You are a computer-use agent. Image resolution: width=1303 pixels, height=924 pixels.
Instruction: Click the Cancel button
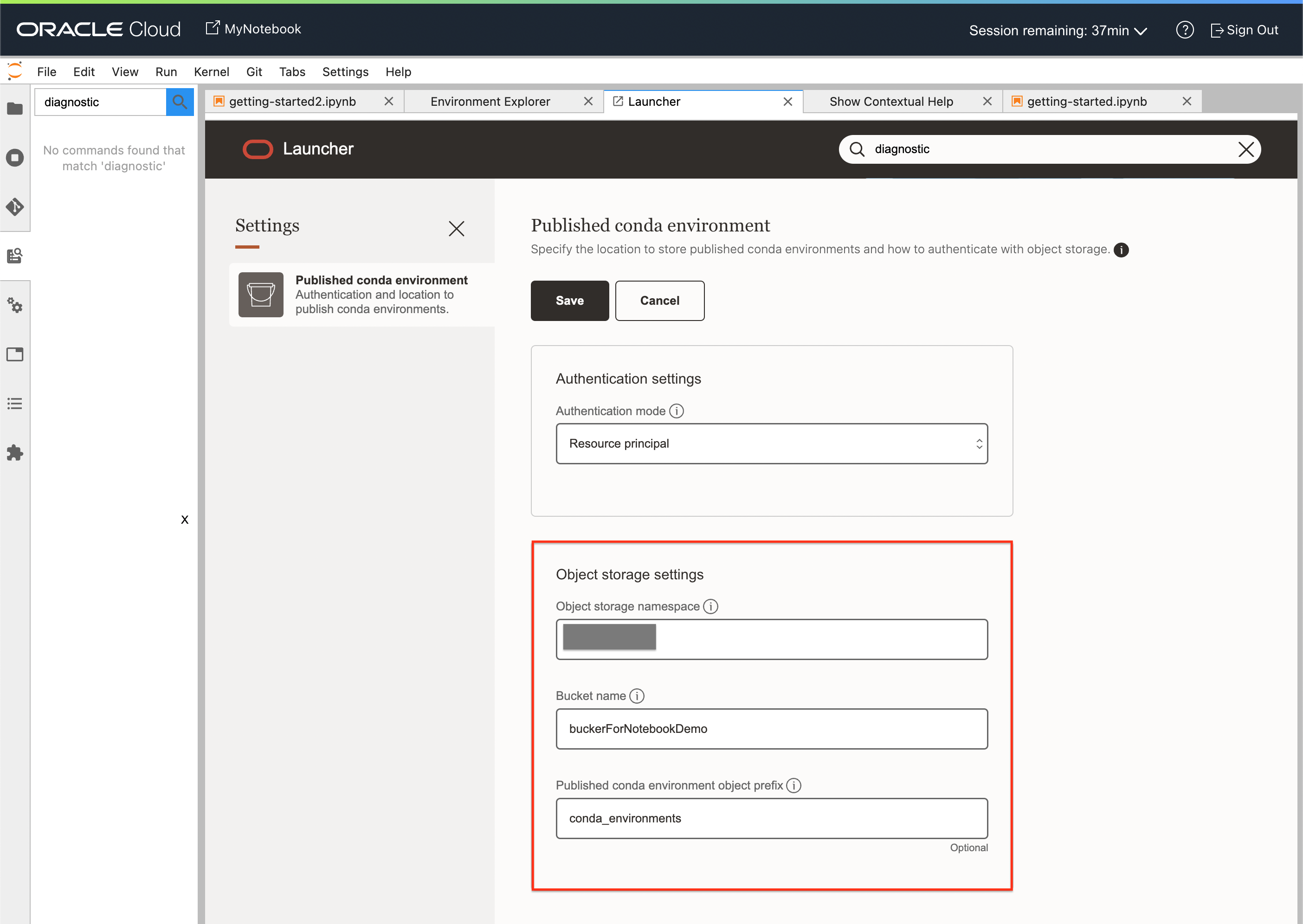coord(660,301)
